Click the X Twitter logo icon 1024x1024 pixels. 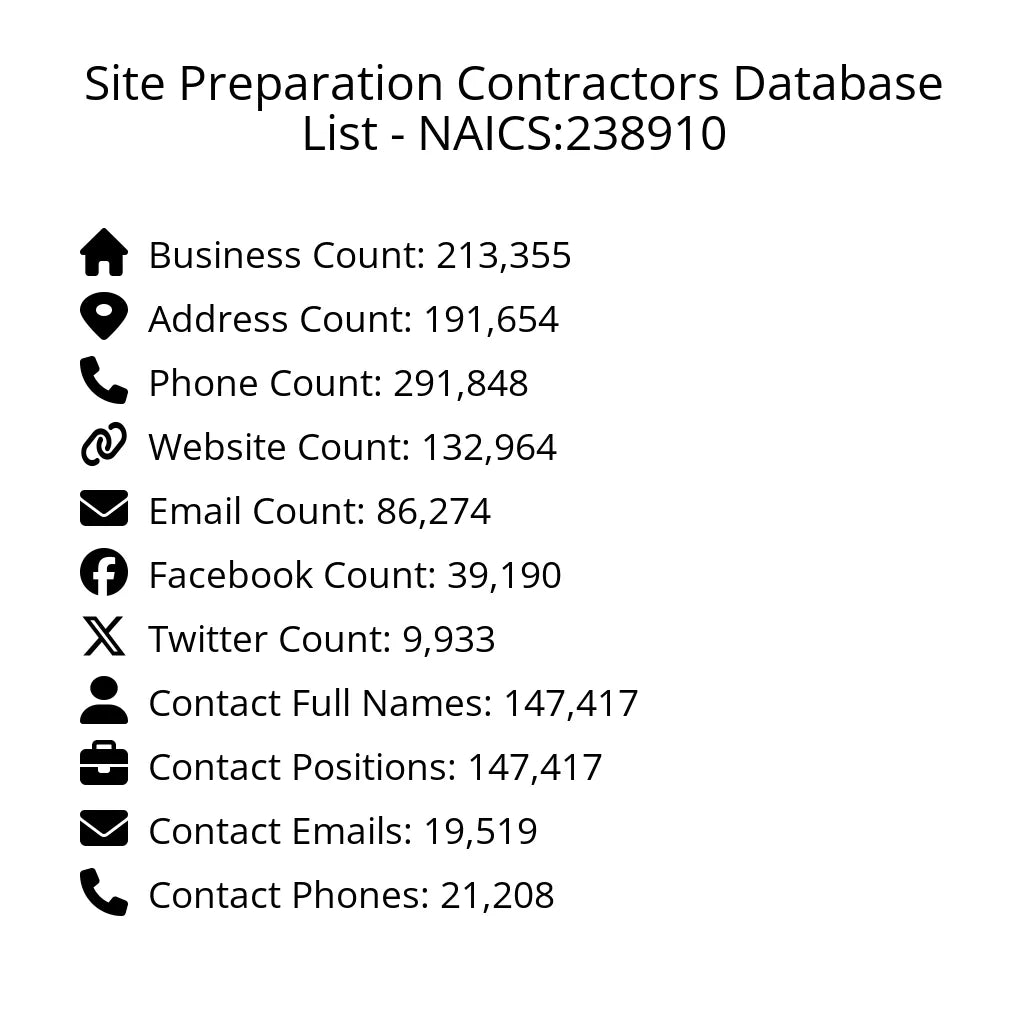click(104, 637)
